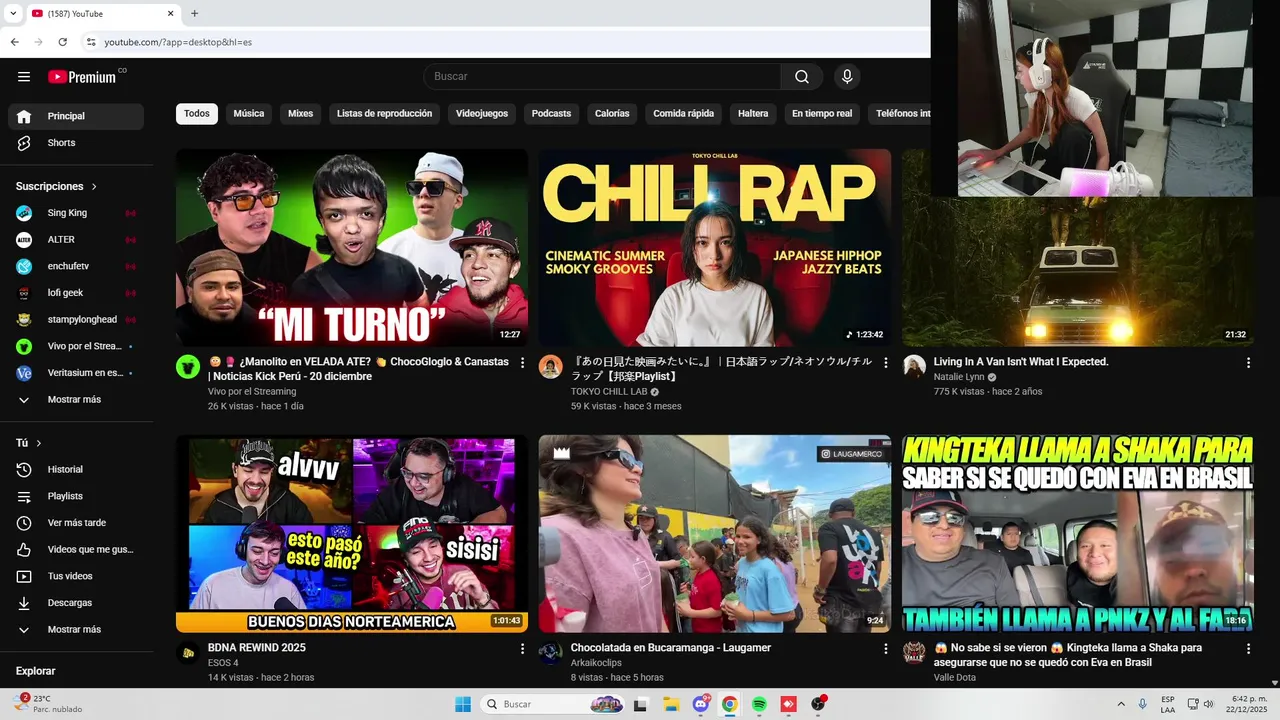The image size is (1280, 720).
Task: Open options menu for Living In A Van
Action: 1248,363
